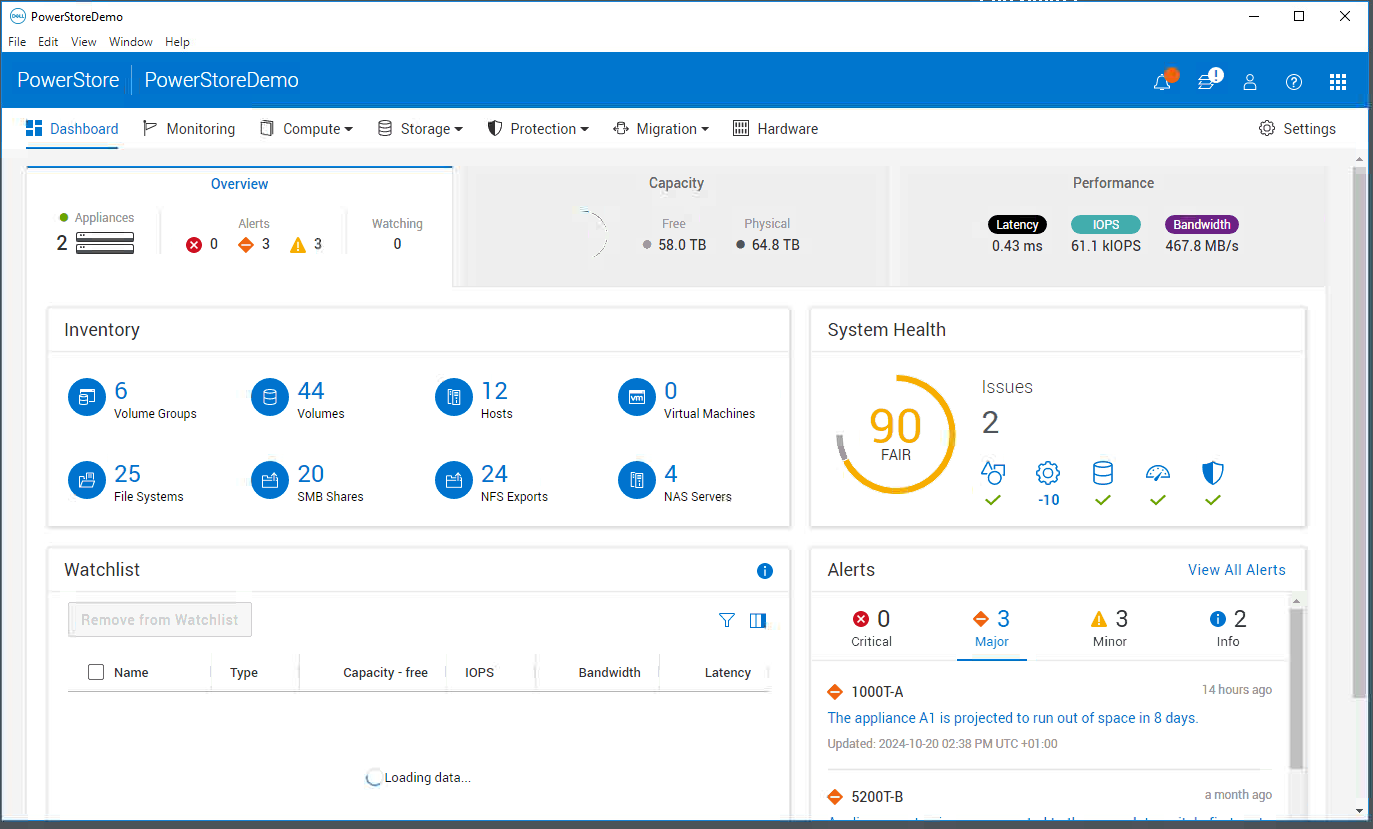Image resolution: width=1373 pixels, height=829 pixels.
Task: Open the View menu
Action: click(x=84, y=42)
